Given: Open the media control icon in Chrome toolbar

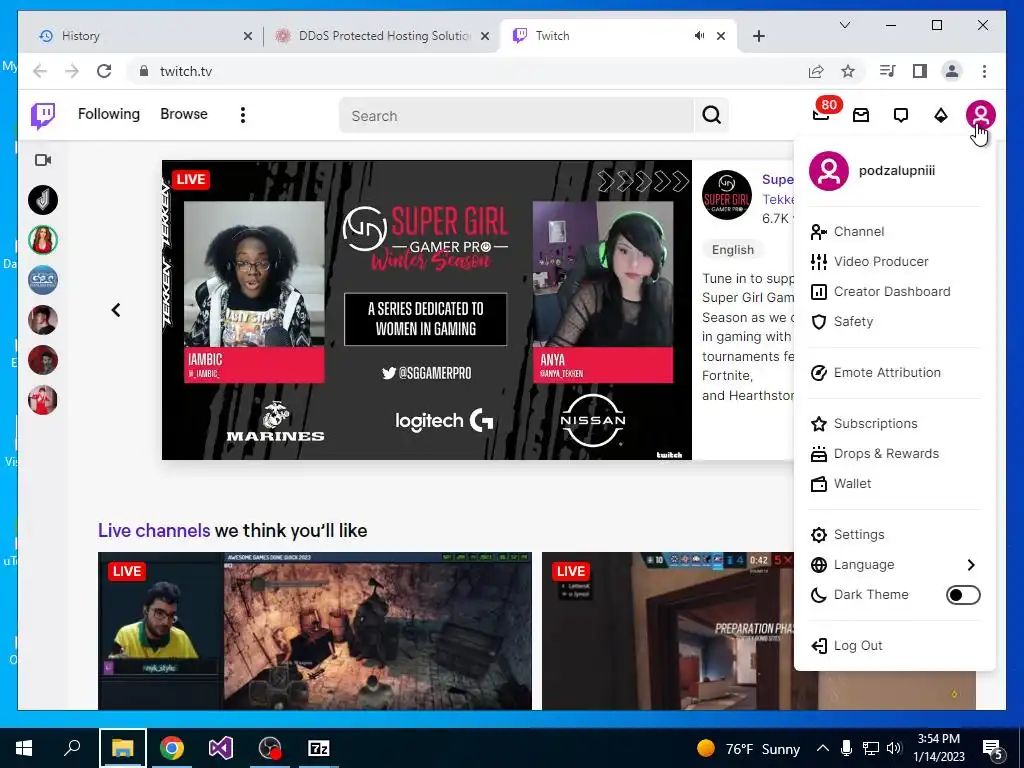Looking at the screenshot, I should (888, 71).
